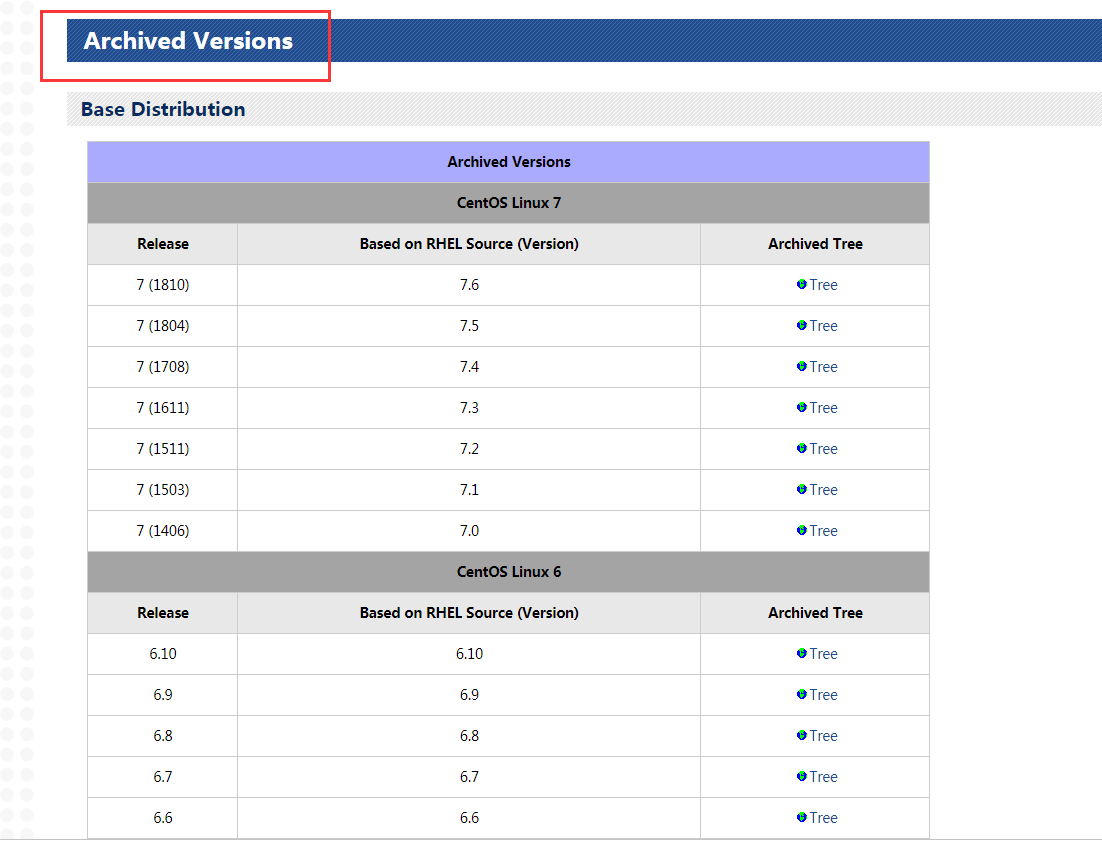Click RHEL source version 7.3 cell
This screenshot has height=843, width=1102.
pyautogui.click(x=469, y=408)
